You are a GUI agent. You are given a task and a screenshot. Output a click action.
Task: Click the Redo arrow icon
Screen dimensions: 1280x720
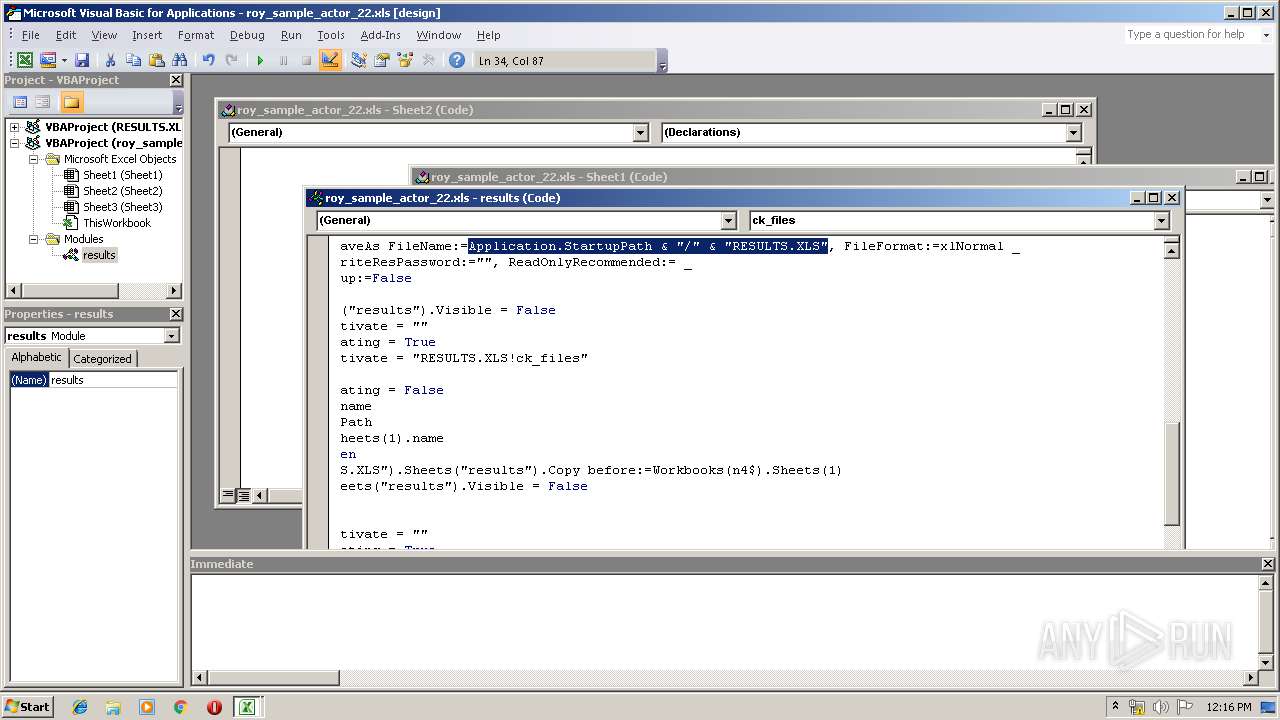[231, 60]
